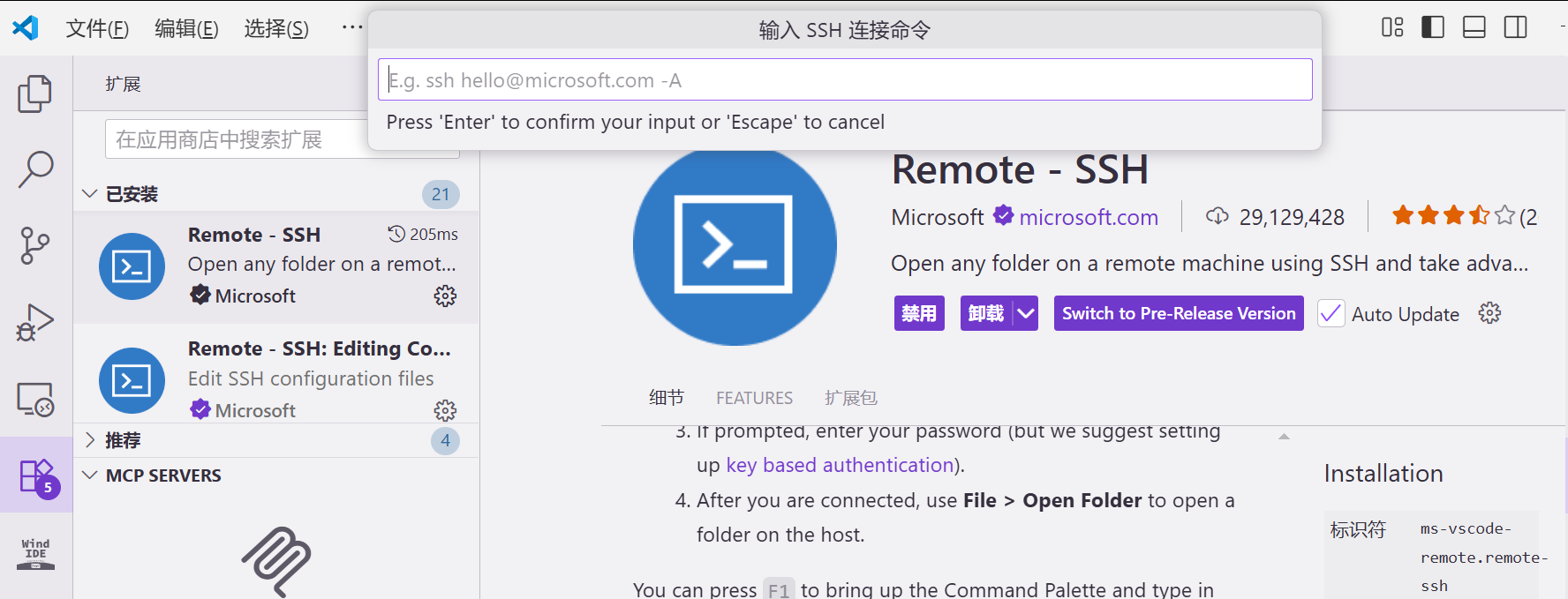Select Remote - SSH: Editing Configuration extension icon
Screen dimensions: 1568x599
coord(132,381)
